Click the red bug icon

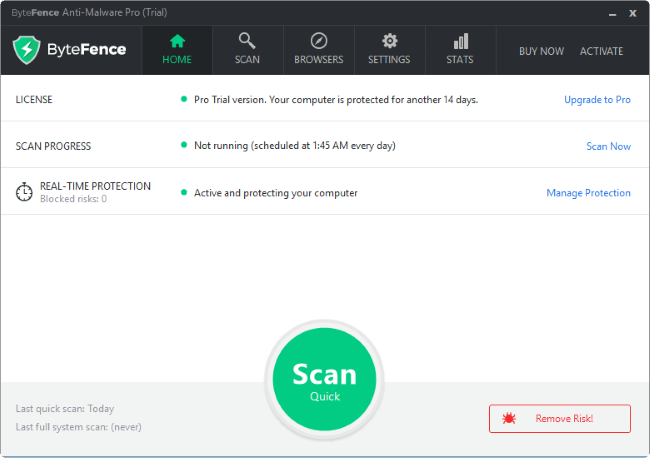click(x=508, y=418)
